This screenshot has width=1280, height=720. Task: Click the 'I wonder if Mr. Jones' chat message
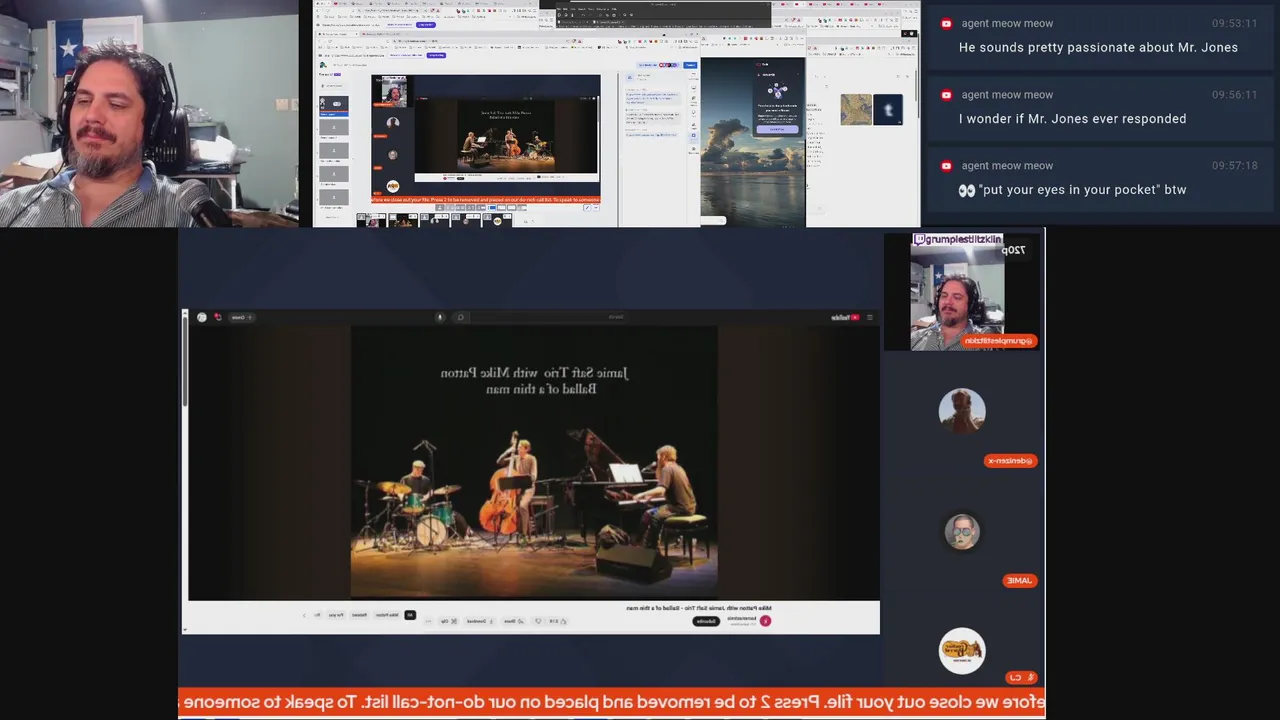pos(1072,118)
